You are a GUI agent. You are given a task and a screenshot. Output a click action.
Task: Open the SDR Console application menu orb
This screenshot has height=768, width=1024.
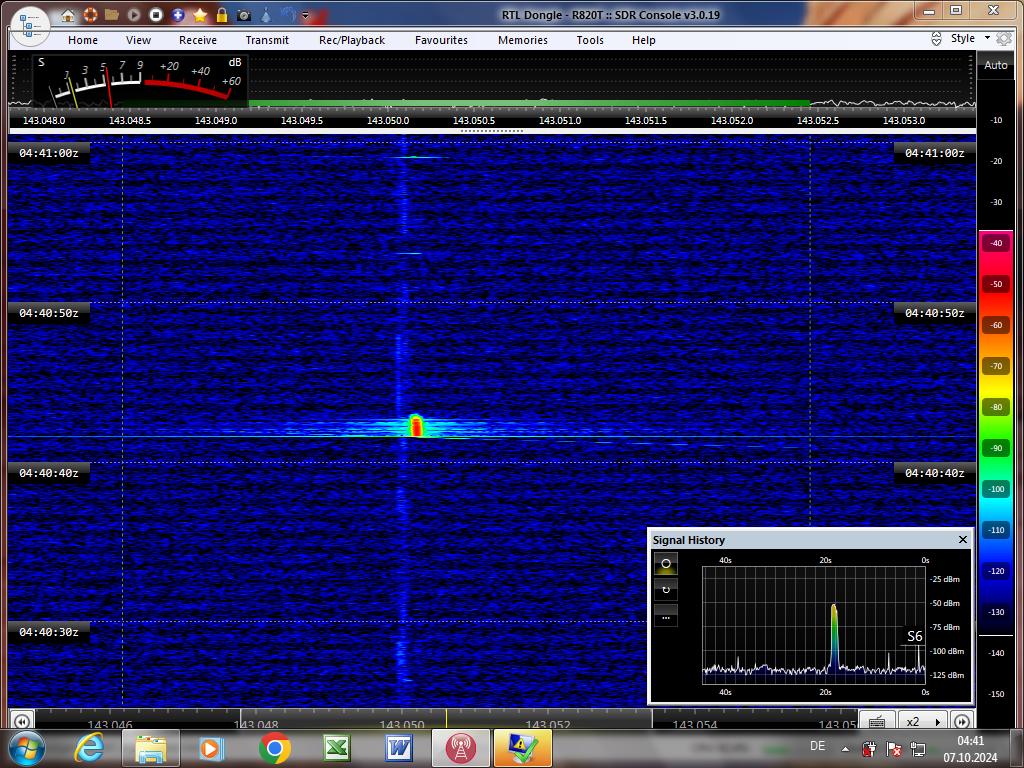(30, 25)
